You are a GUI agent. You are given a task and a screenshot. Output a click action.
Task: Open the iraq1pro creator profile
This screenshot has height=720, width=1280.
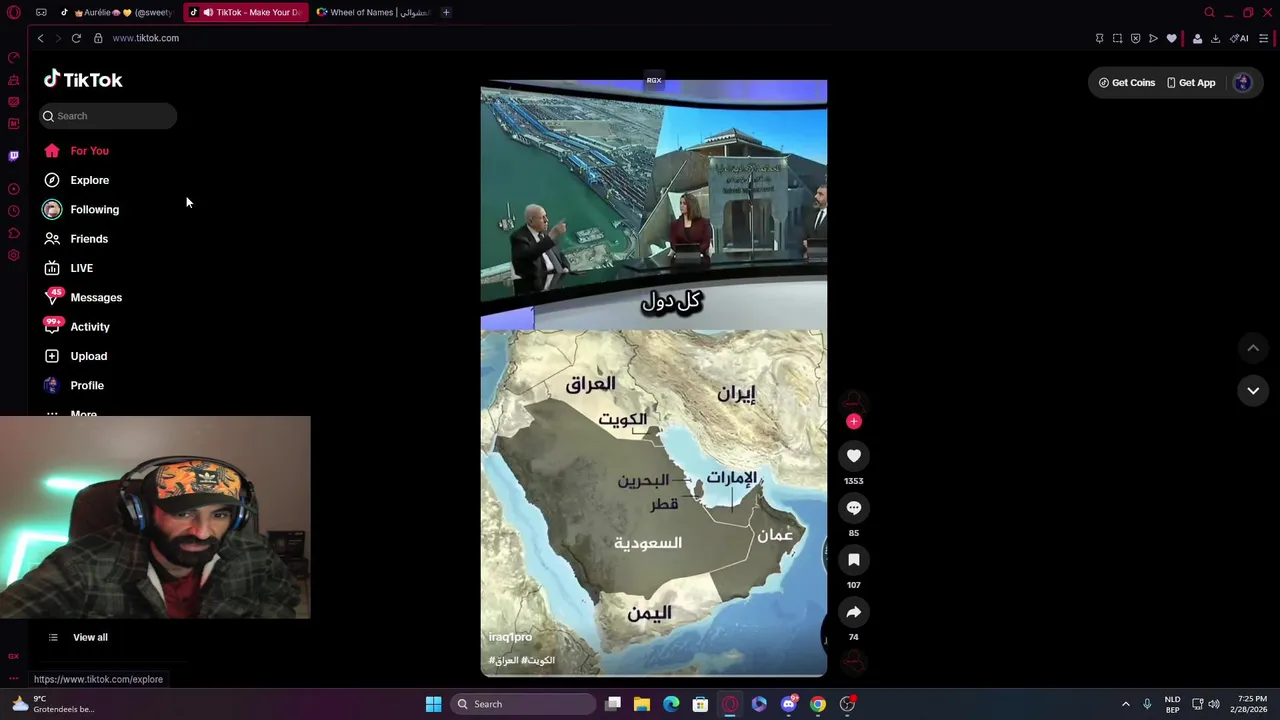[x=510, y=637]
